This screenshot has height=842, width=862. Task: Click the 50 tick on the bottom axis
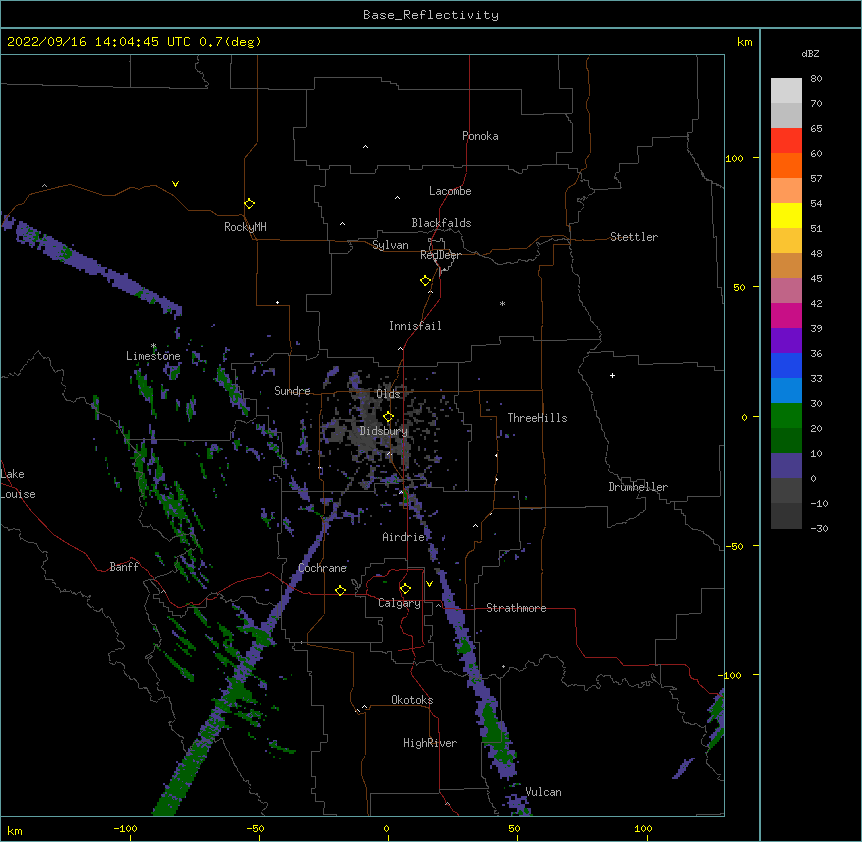click(x=514, y=828)
